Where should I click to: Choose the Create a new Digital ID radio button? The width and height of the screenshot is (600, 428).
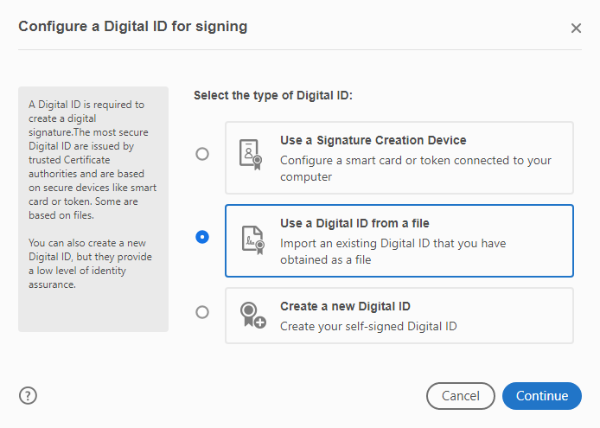pos(202,312)
